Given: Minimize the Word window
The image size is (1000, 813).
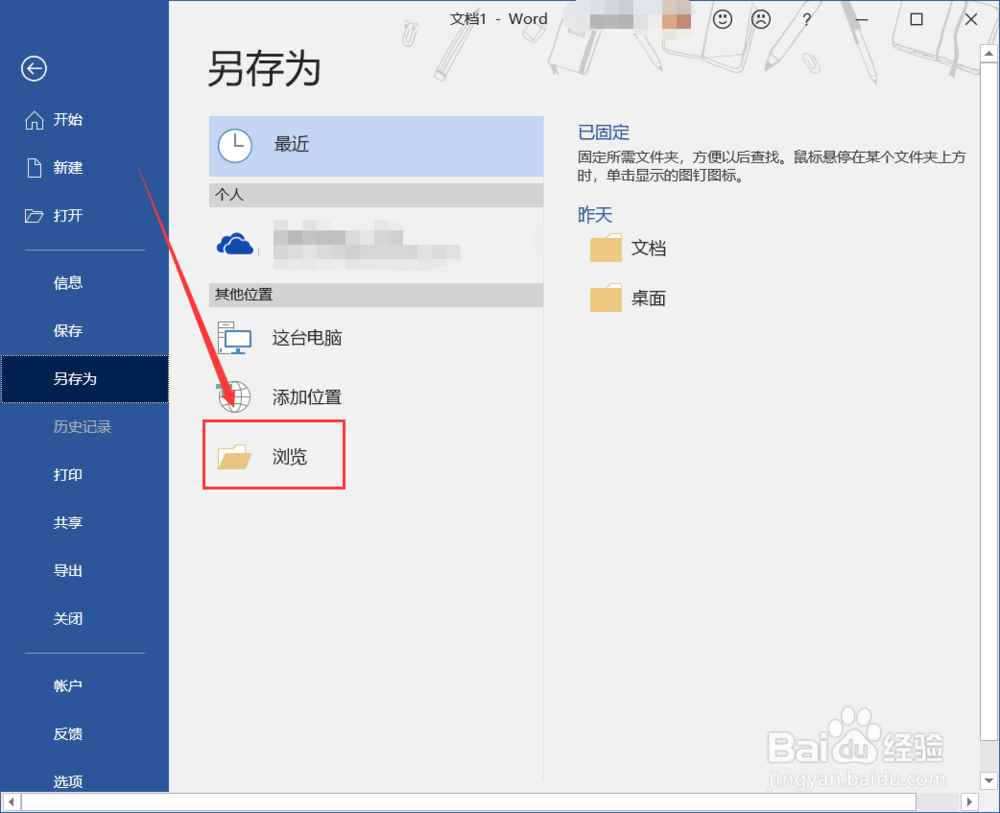Looking at the screenshot, I should (x=862, y=20).
